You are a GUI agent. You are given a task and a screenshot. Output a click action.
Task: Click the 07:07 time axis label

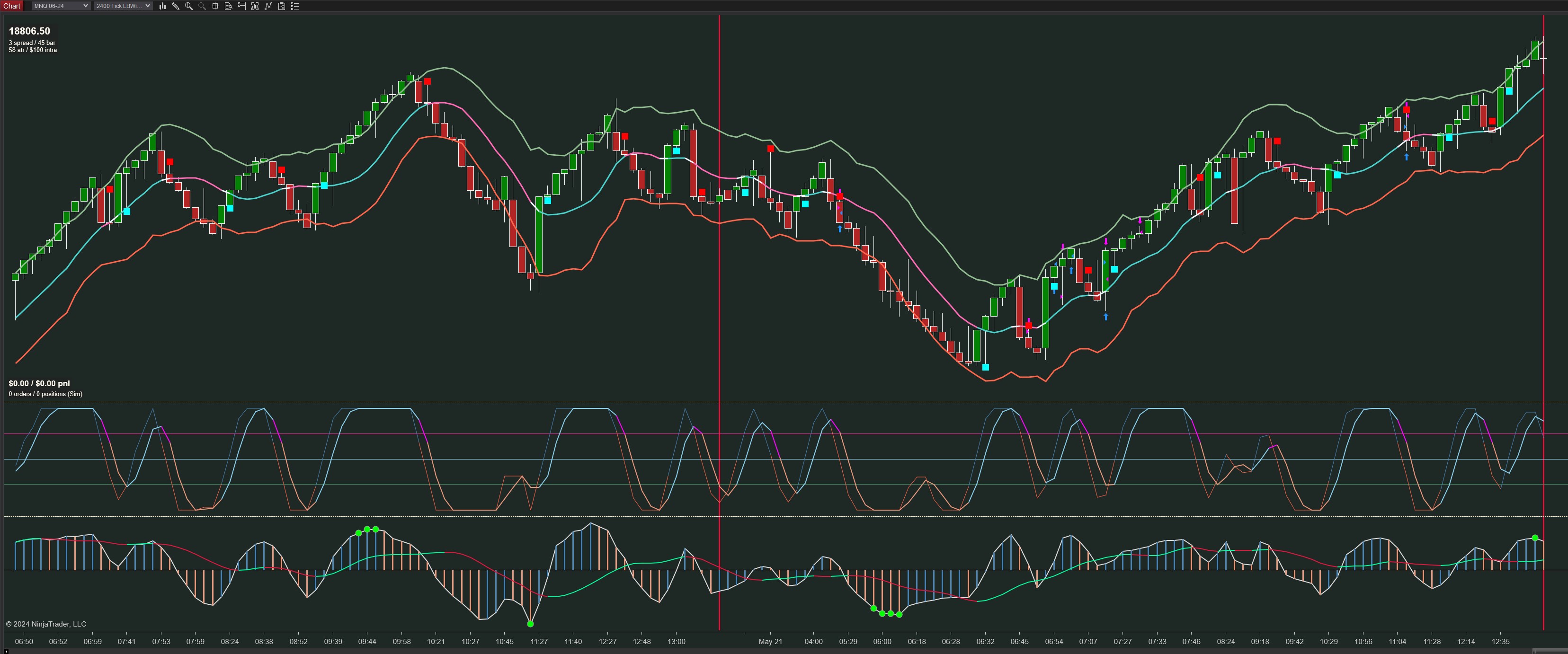pos(1088,641)
